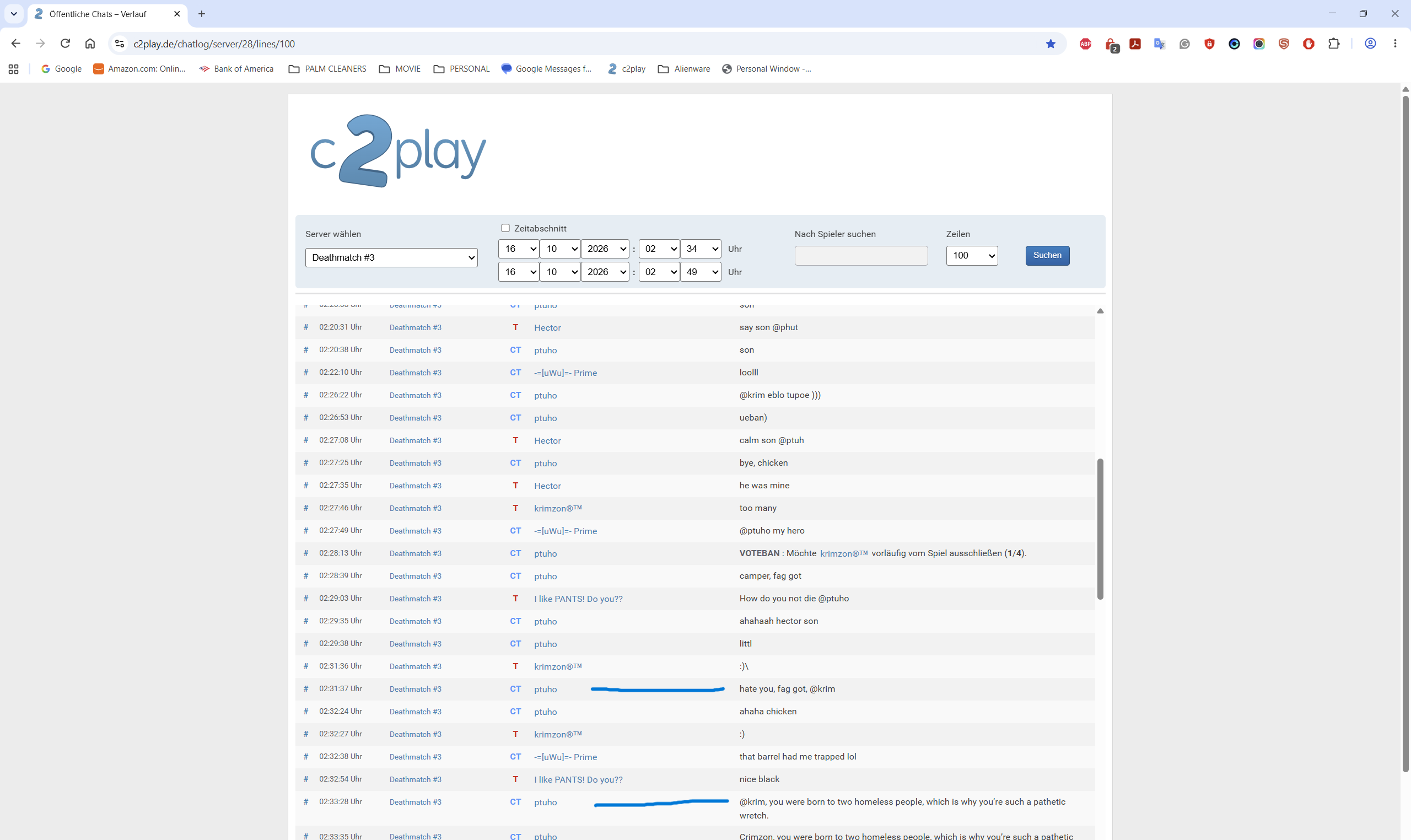
Task: Open the Server wählen dropdown
Action: (391, 257)
